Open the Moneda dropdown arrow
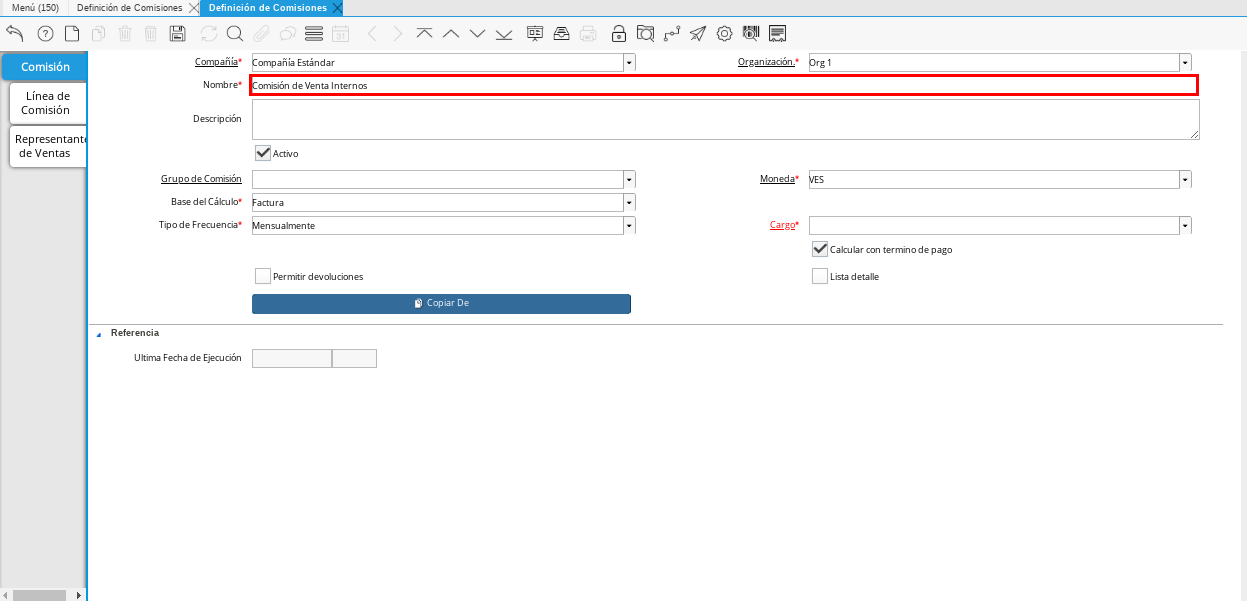The width and height of the screenshot is (1247, 601). pos(1185,179)
